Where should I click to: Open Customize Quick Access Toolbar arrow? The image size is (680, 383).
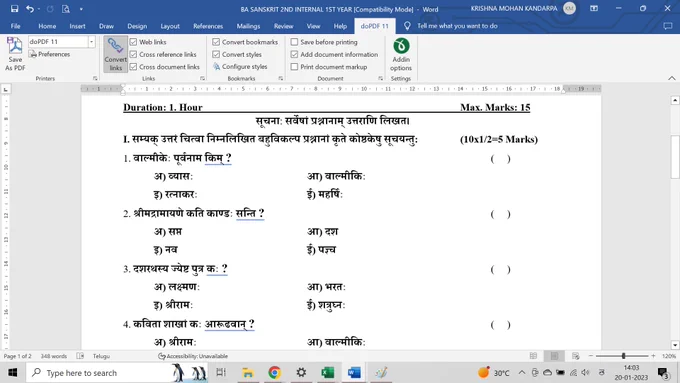[81, 9]
